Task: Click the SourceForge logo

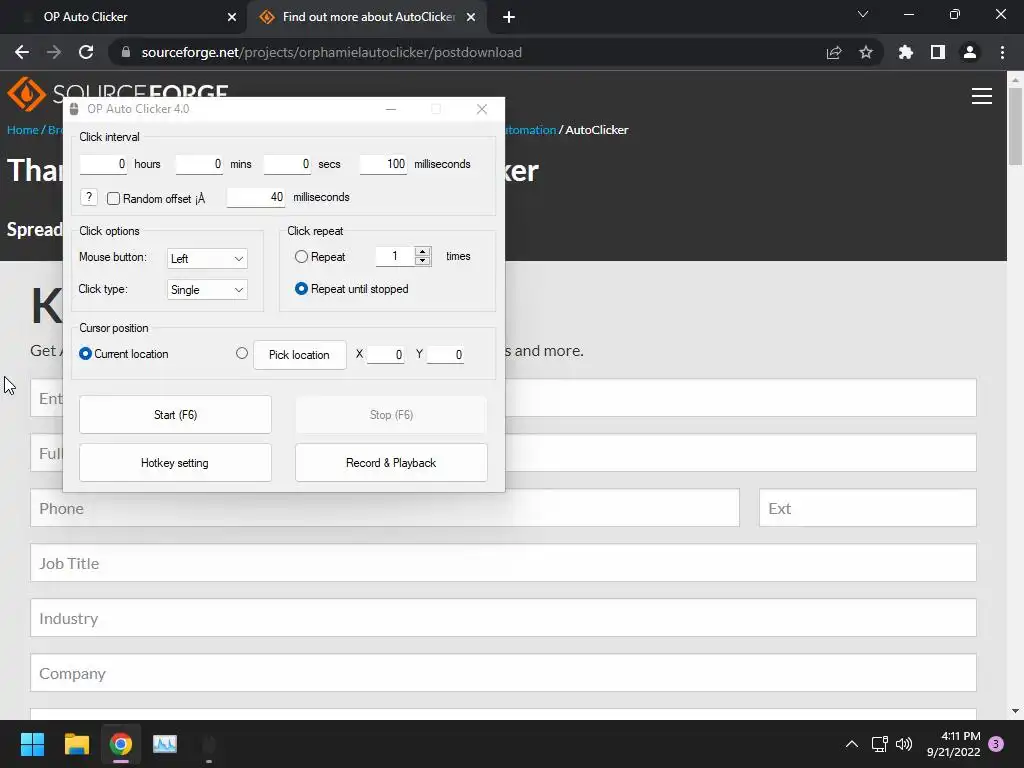Action: [x=118, y=93]
